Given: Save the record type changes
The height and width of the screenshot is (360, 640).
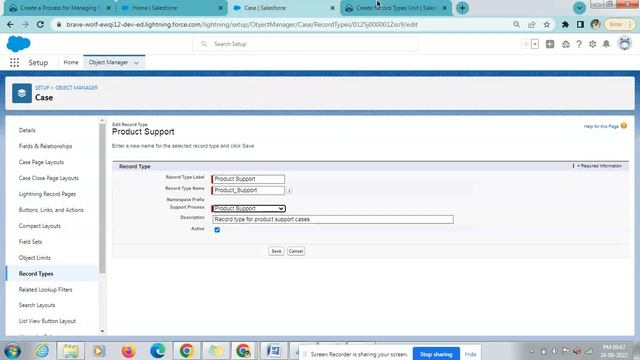Looking at the screenshot, I should [x=276, y=251].
